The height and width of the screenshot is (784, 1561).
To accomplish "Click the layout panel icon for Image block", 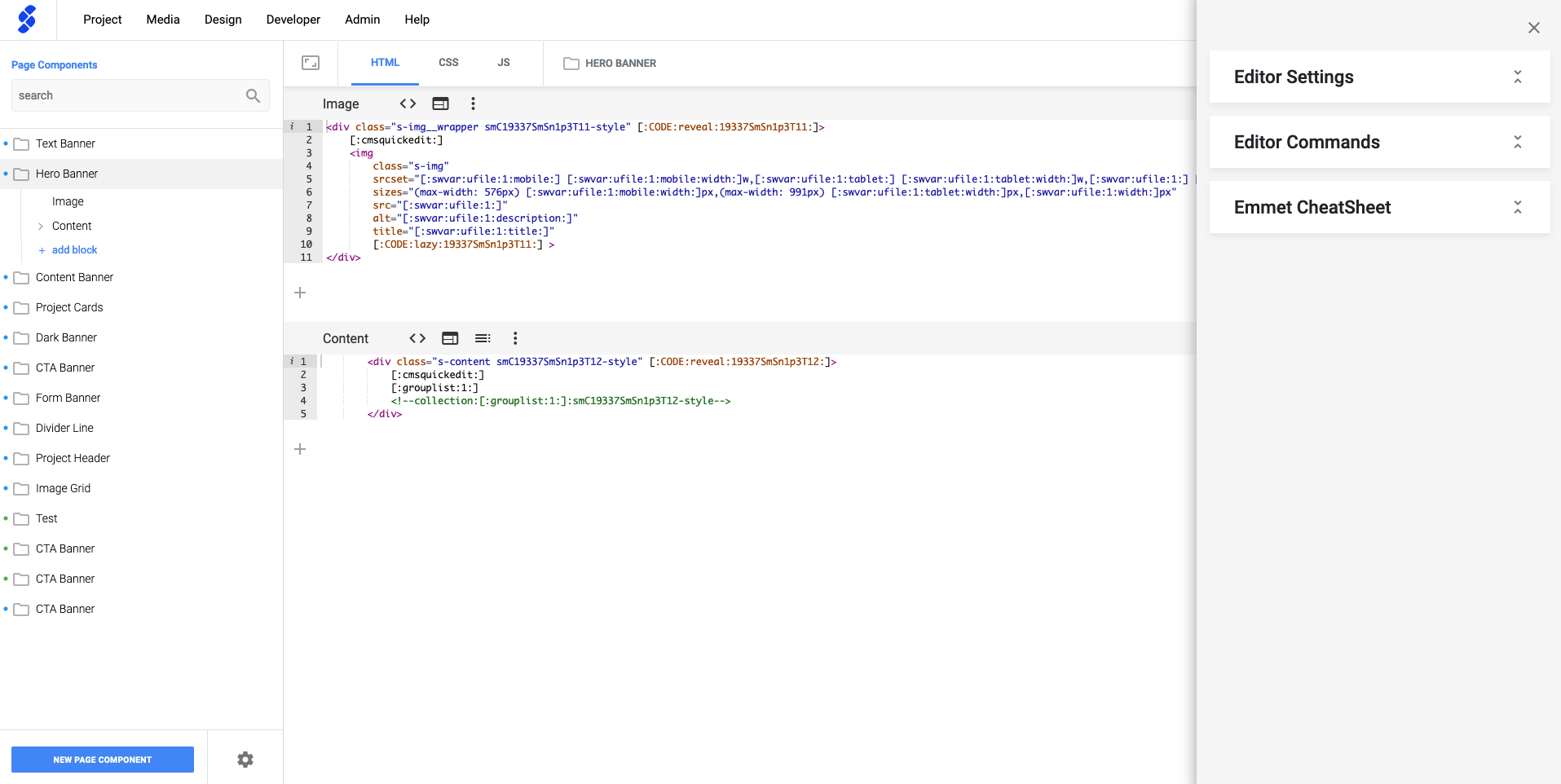I will tap(440, 104).
